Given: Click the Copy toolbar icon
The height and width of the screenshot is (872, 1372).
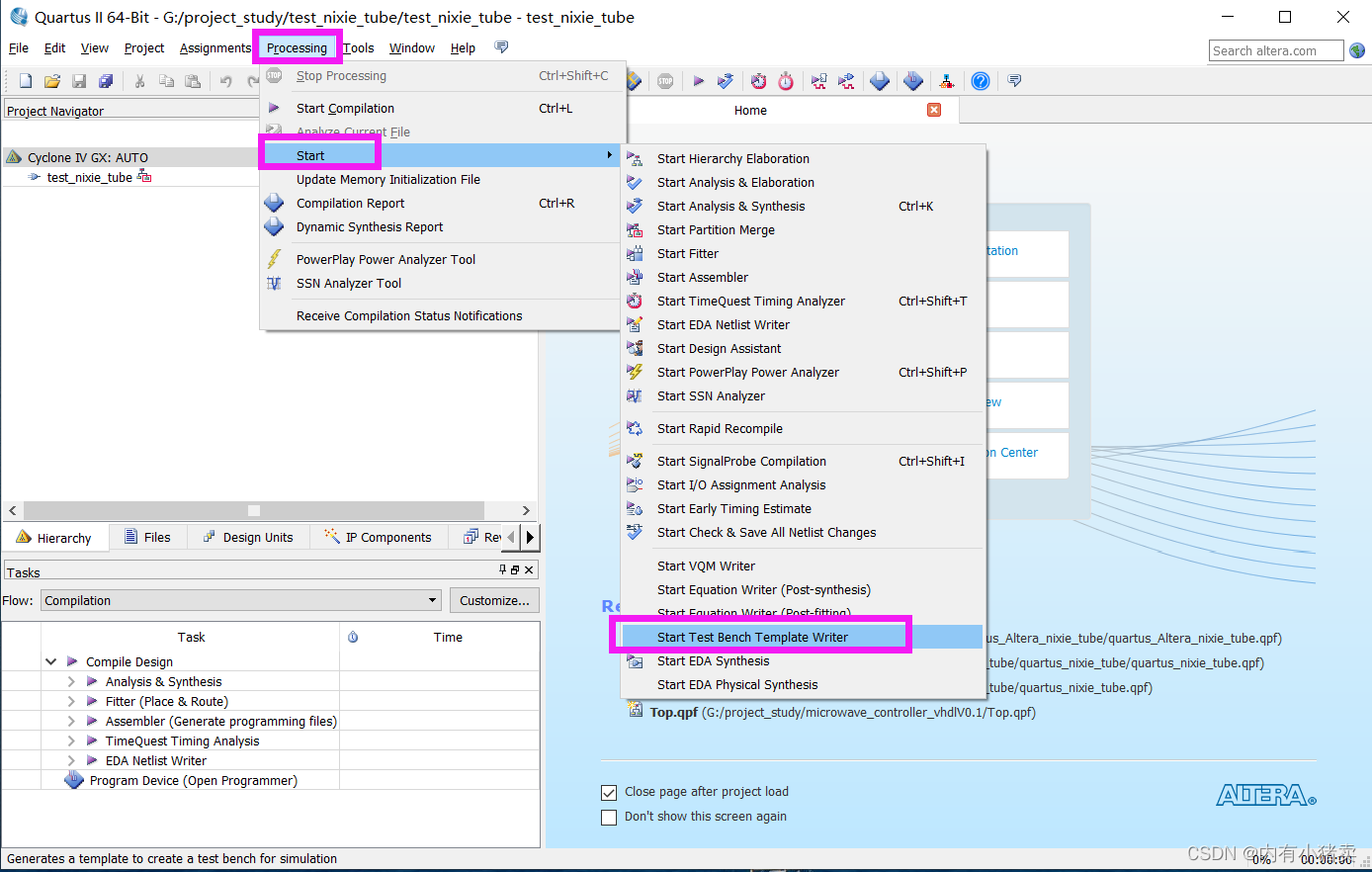Looking at the screenshot, I should (x=166, y=81).
